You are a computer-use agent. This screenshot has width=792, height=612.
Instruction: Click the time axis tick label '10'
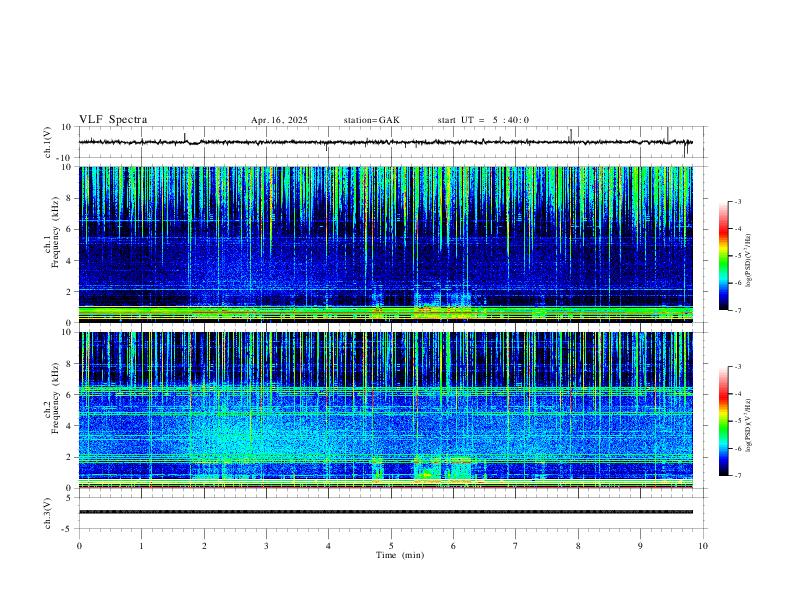point(703,546)
